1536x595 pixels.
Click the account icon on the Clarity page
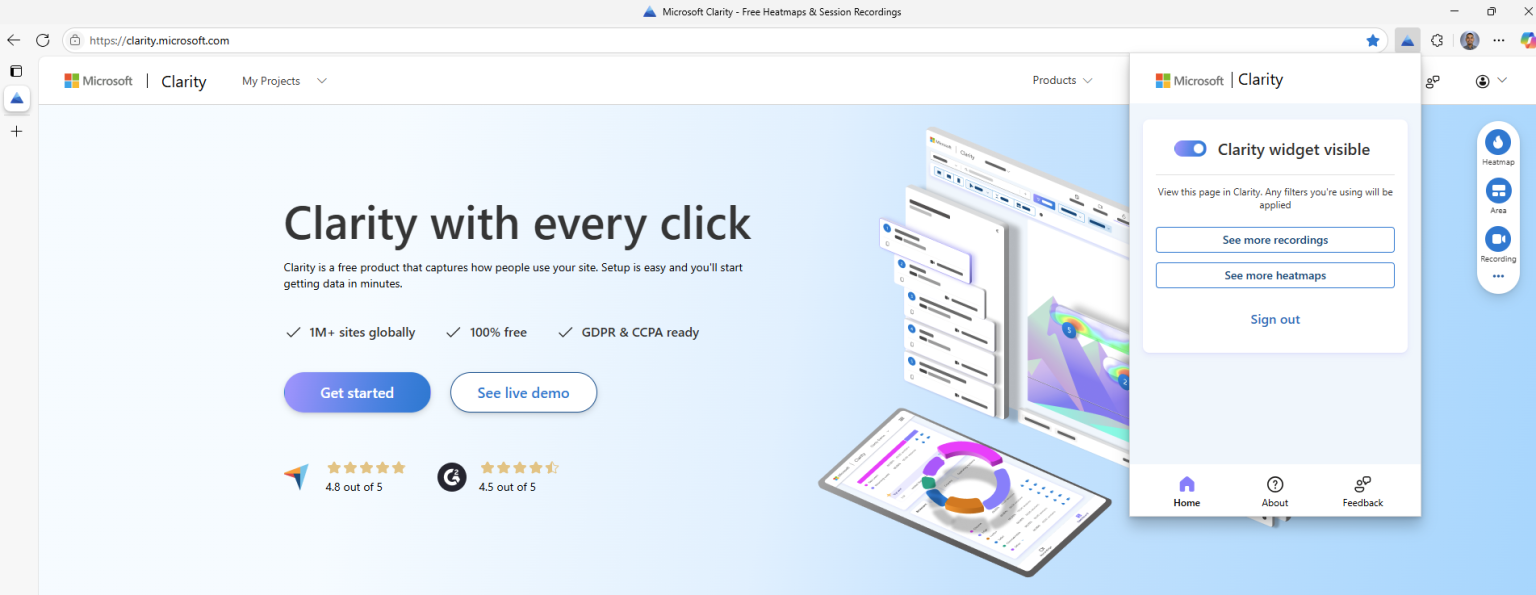[x=1482, y=81]
